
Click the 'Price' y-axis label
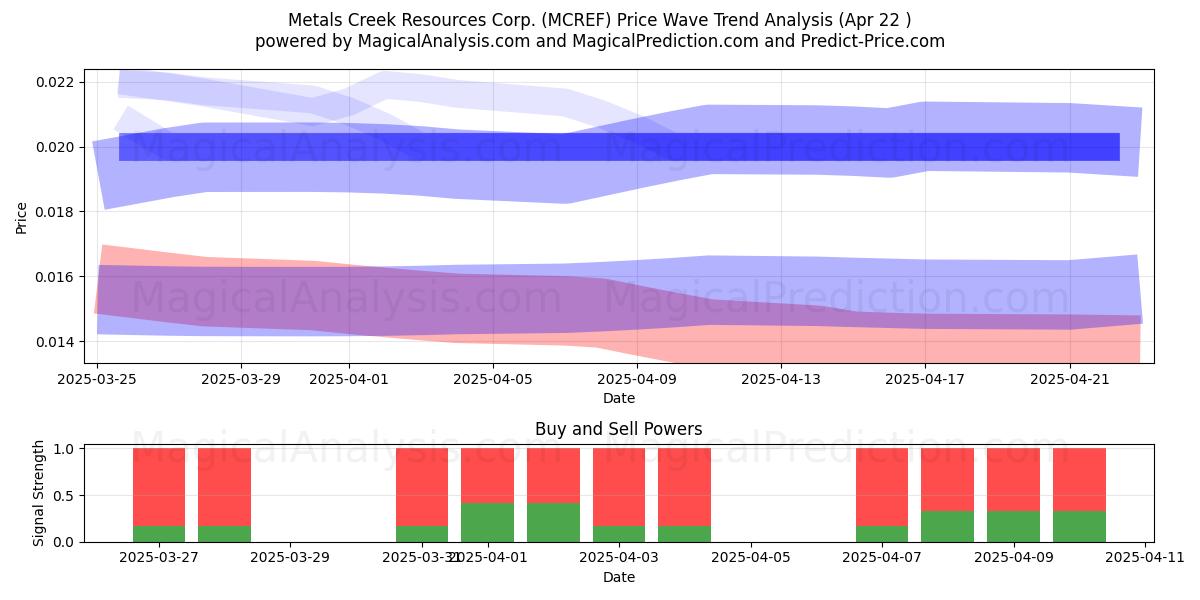[22, 216]
